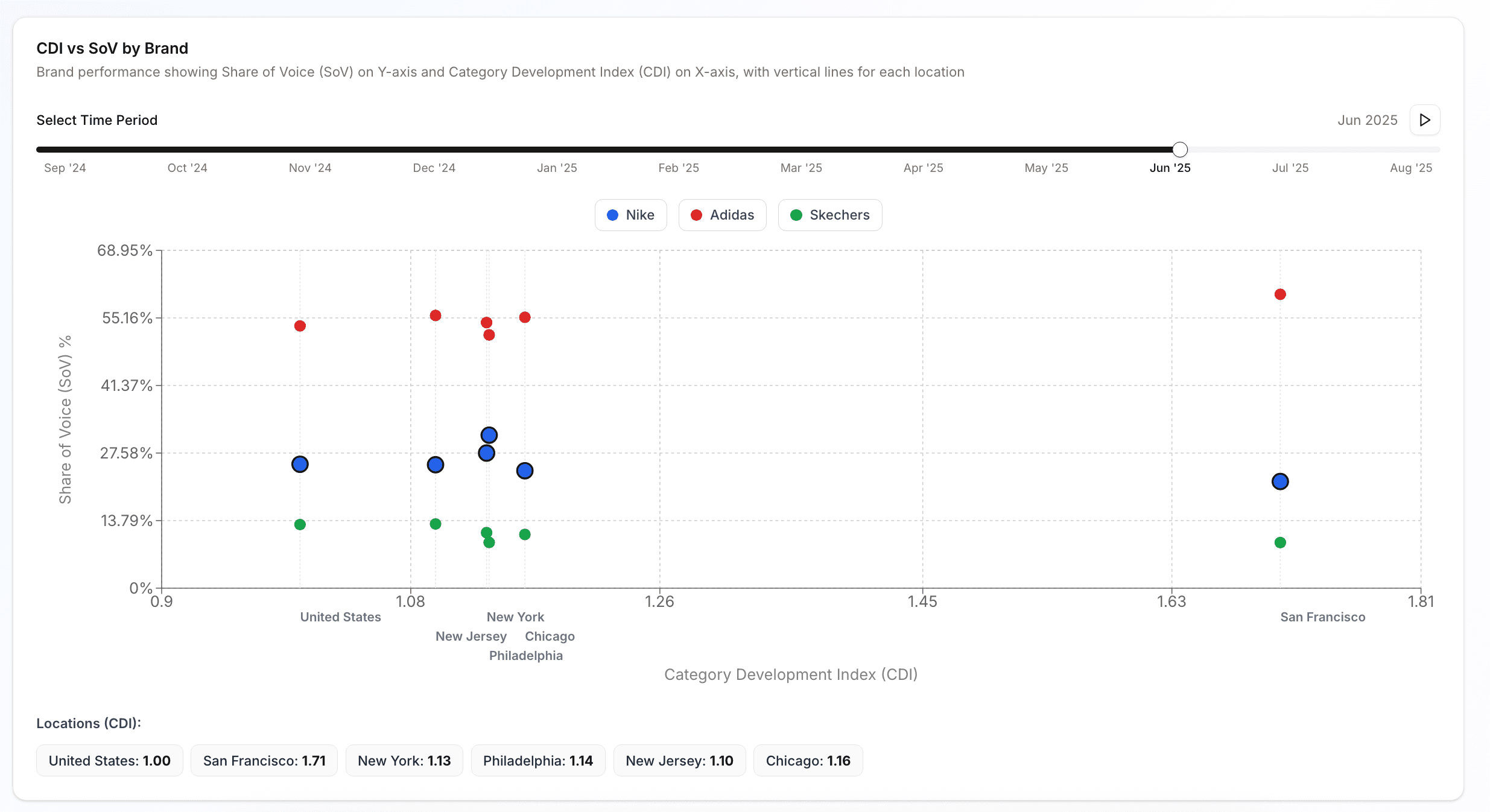Click the 'Jun 2025' current period text
1490x812 pixels.
click(1368, 120)
